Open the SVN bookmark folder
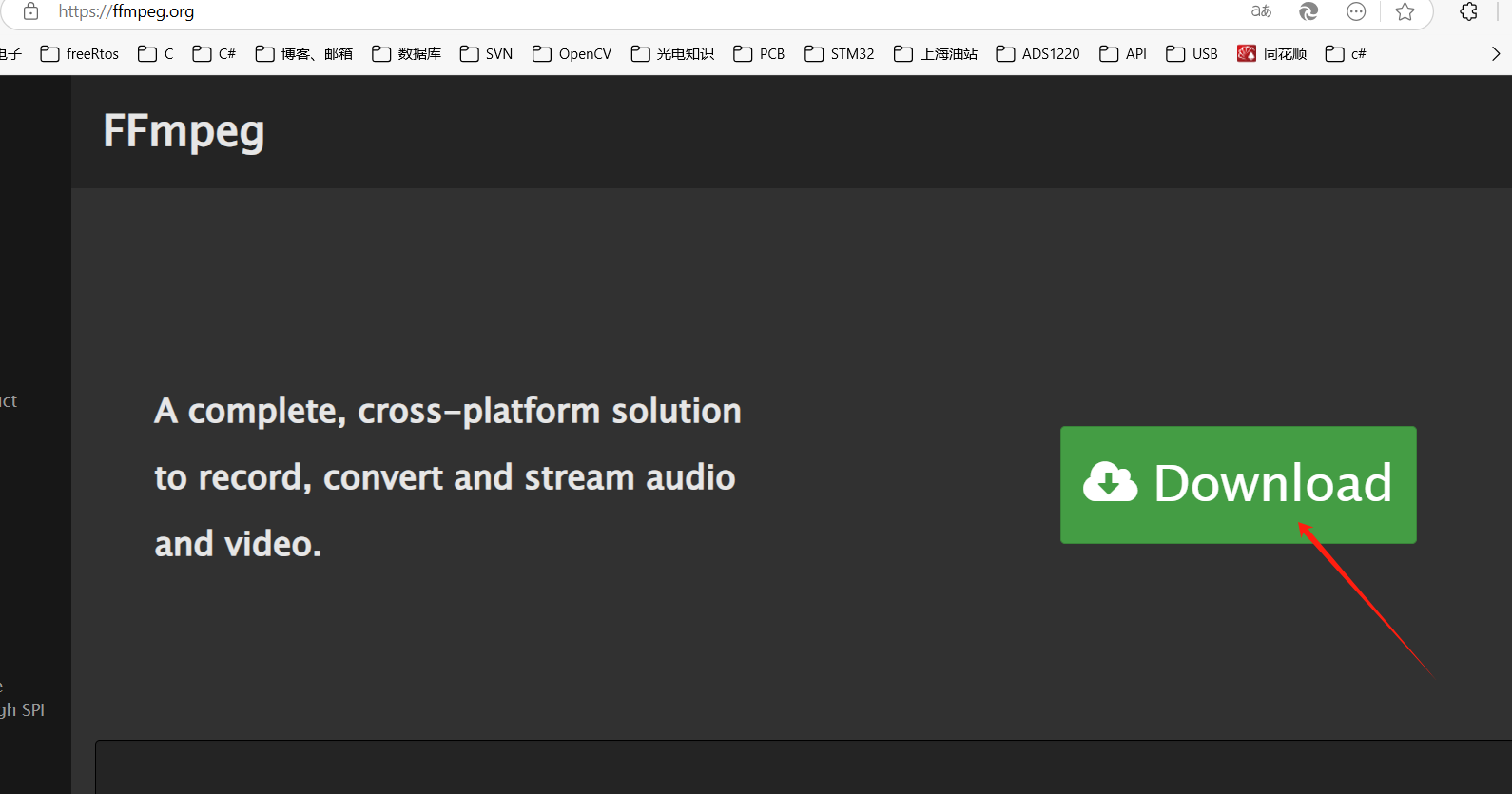 [486, 54]
